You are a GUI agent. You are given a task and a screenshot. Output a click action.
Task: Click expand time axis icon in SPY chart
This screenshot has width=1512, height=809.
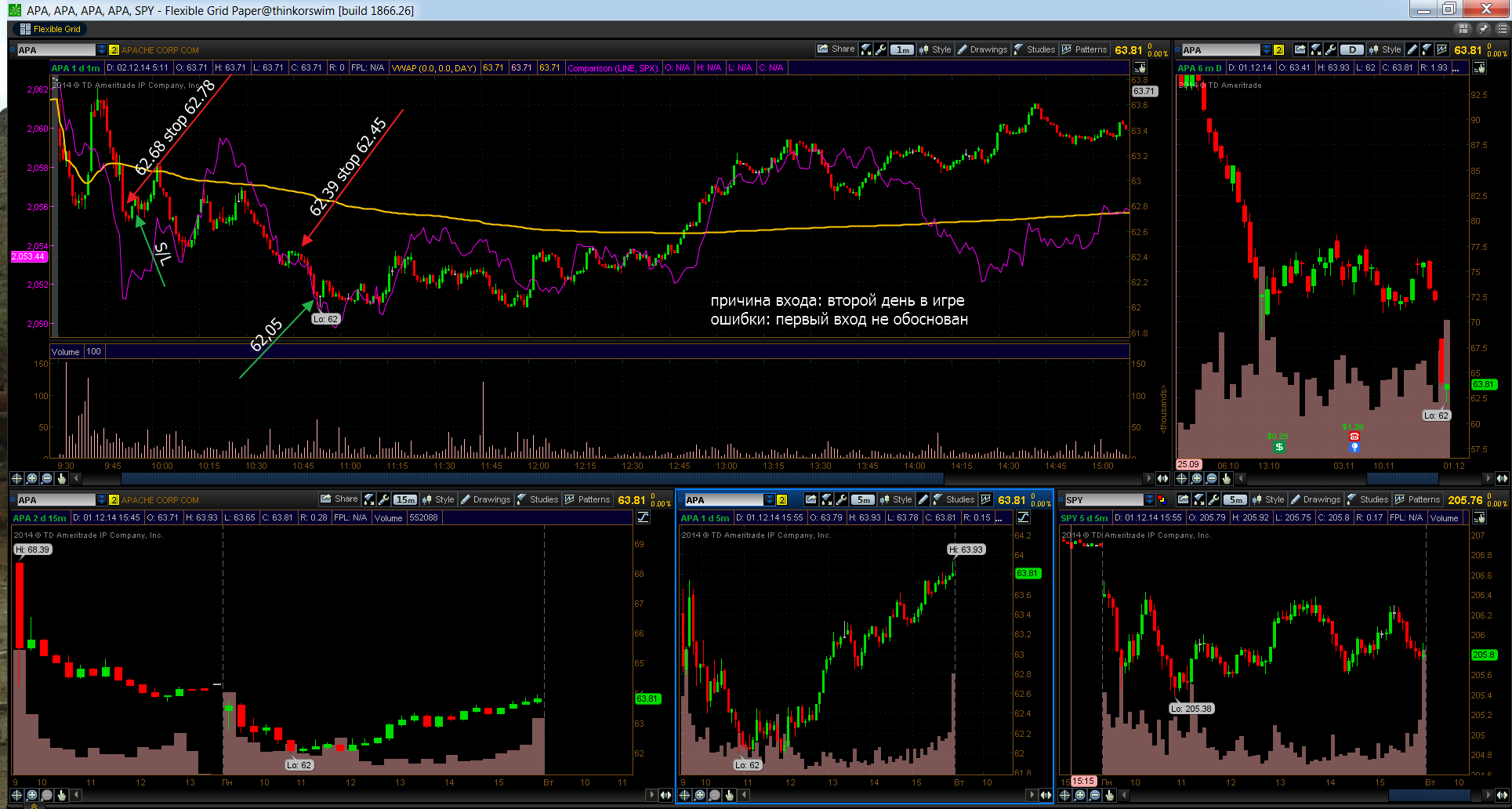tap(1501, 795)
